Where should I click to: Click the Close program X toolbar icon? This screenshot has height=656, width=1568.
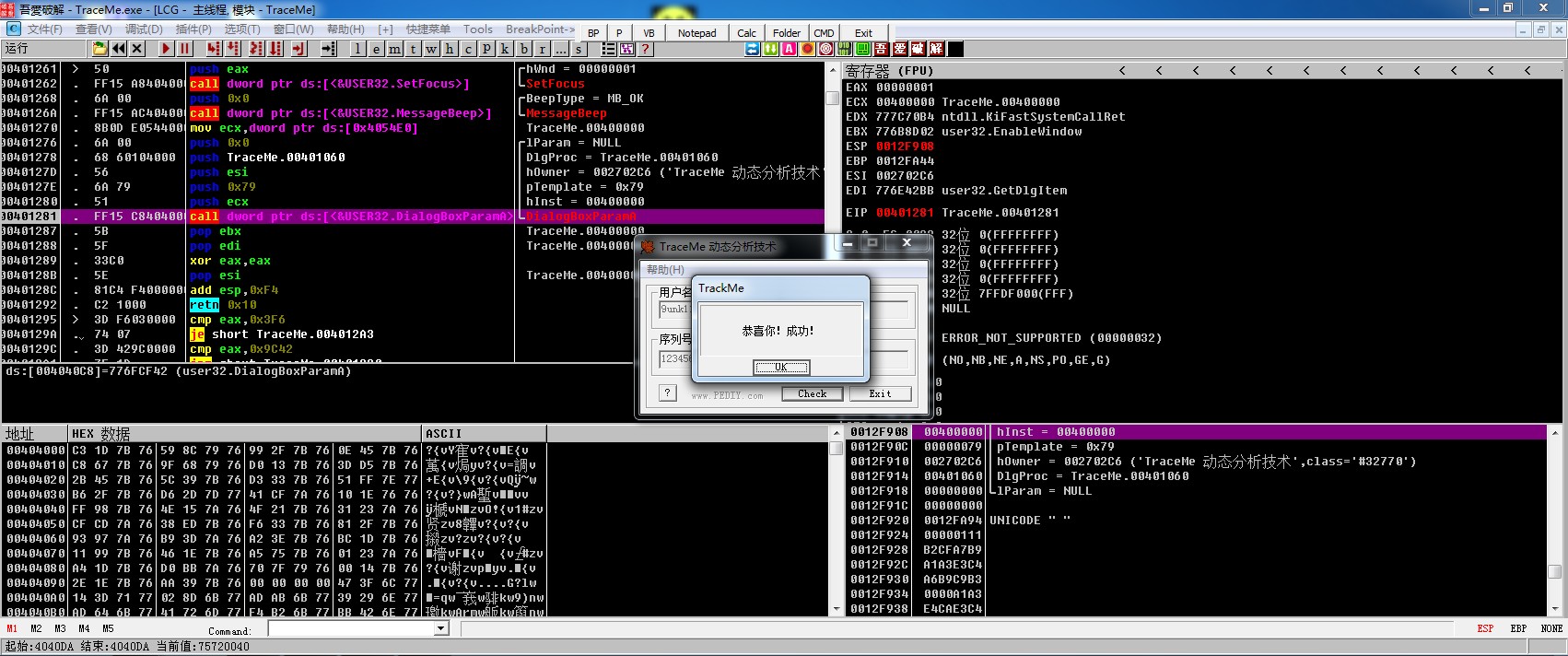(137, 49)
